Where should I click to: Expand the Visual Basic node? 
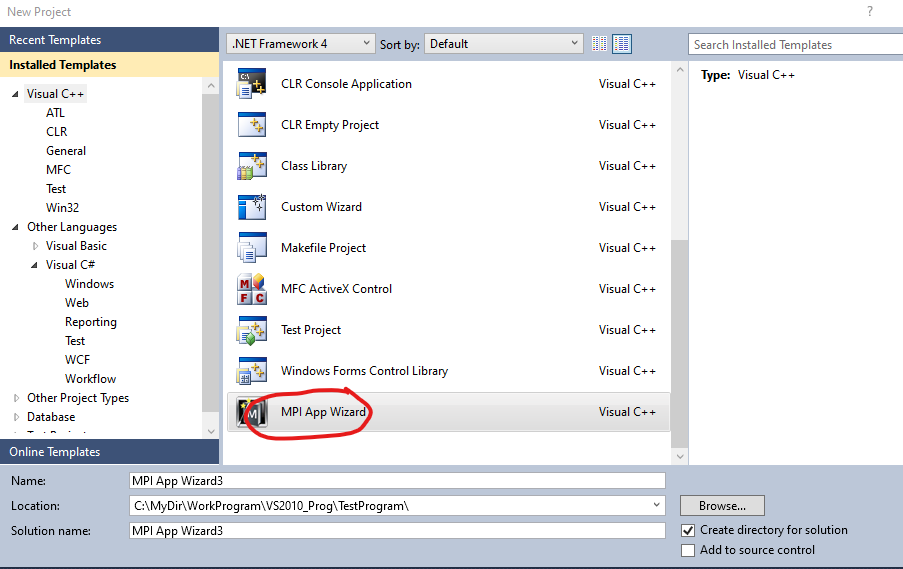tap(35, 246)
